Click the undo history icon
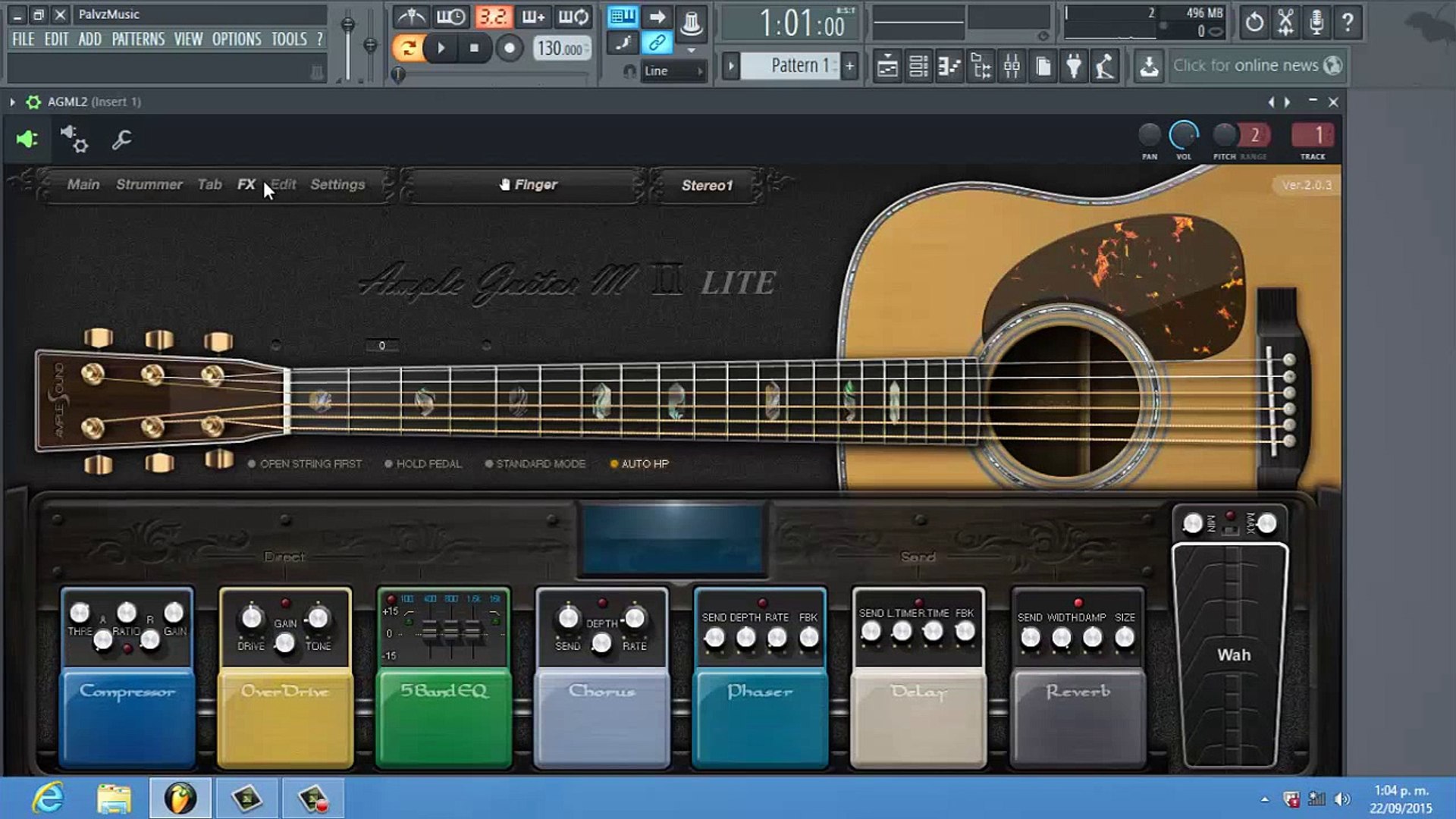The image size is (1456, 819). 1254,22
